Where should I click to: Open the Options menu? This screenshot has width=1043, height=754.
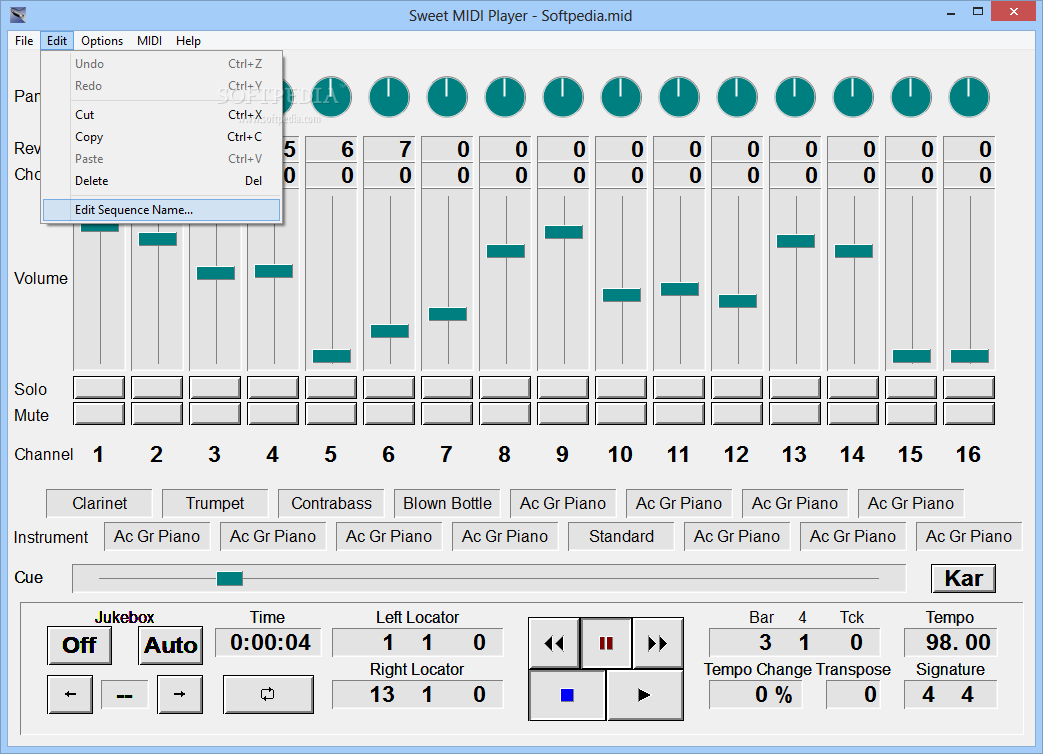coord(102,41)
